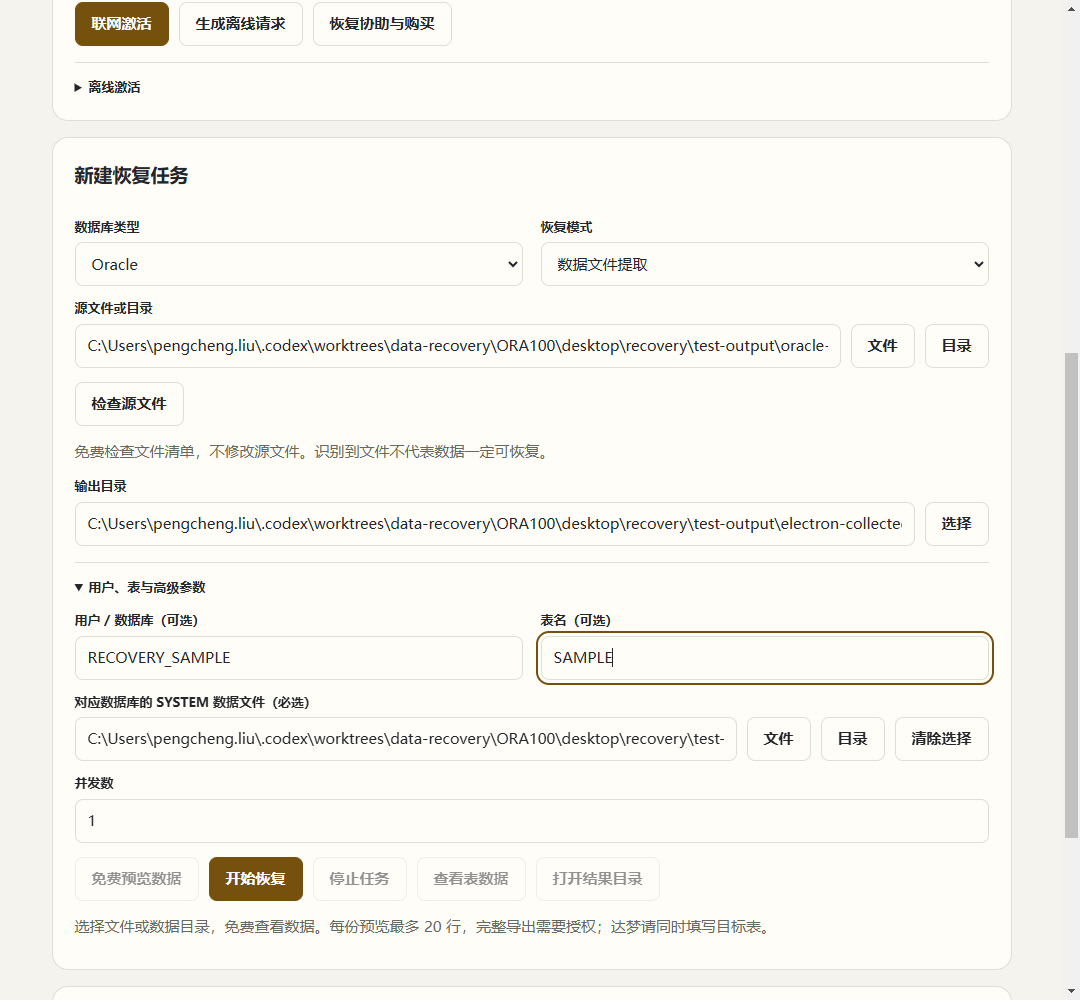Click the vertical scrollbar thumb
Image resolution: width=1080 pixels, height=1000 pixels.
[x=1072, y=596]
